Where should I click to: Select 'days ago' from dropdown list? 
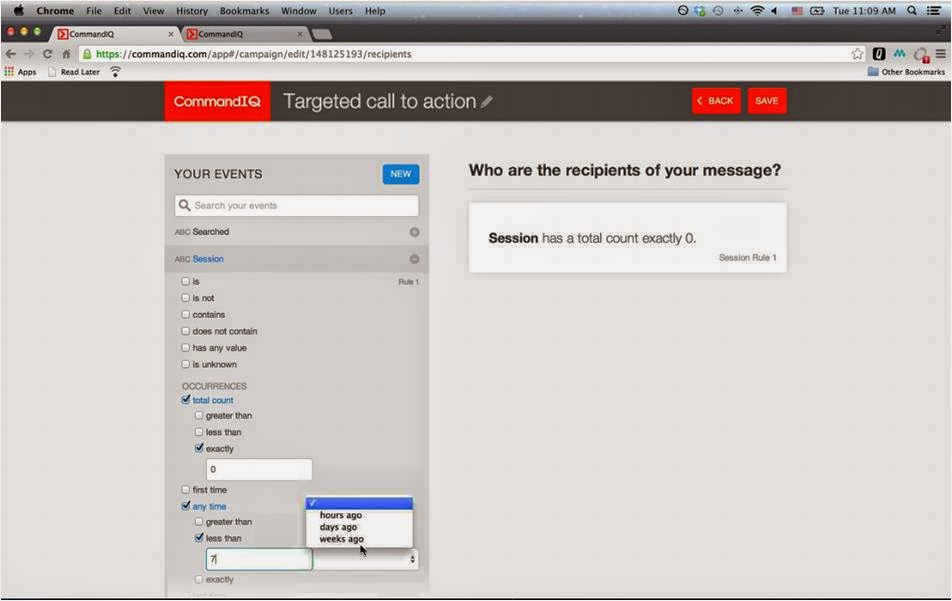click(x=359, y=527)
